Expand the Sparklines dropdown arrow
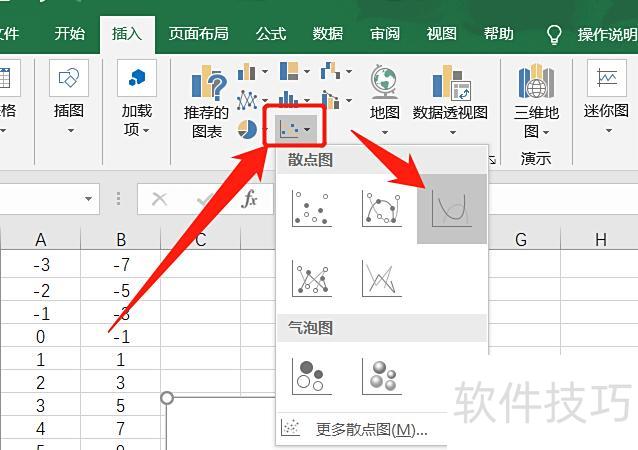638x450 pixels. [x=609, y=131]
